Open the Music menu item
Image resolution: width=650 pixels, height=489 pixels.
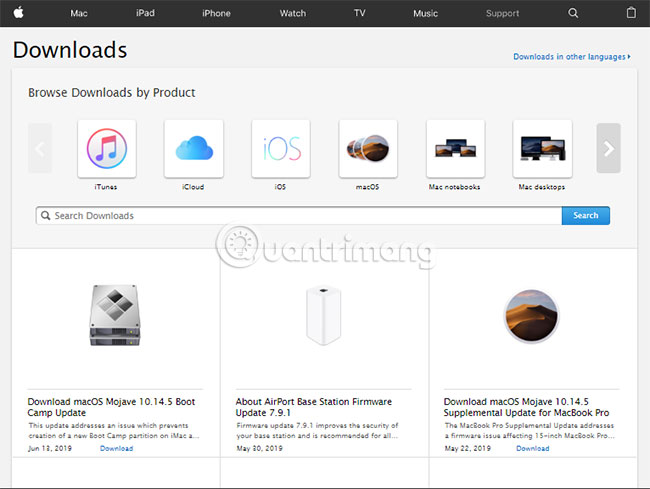coord(425,13)
